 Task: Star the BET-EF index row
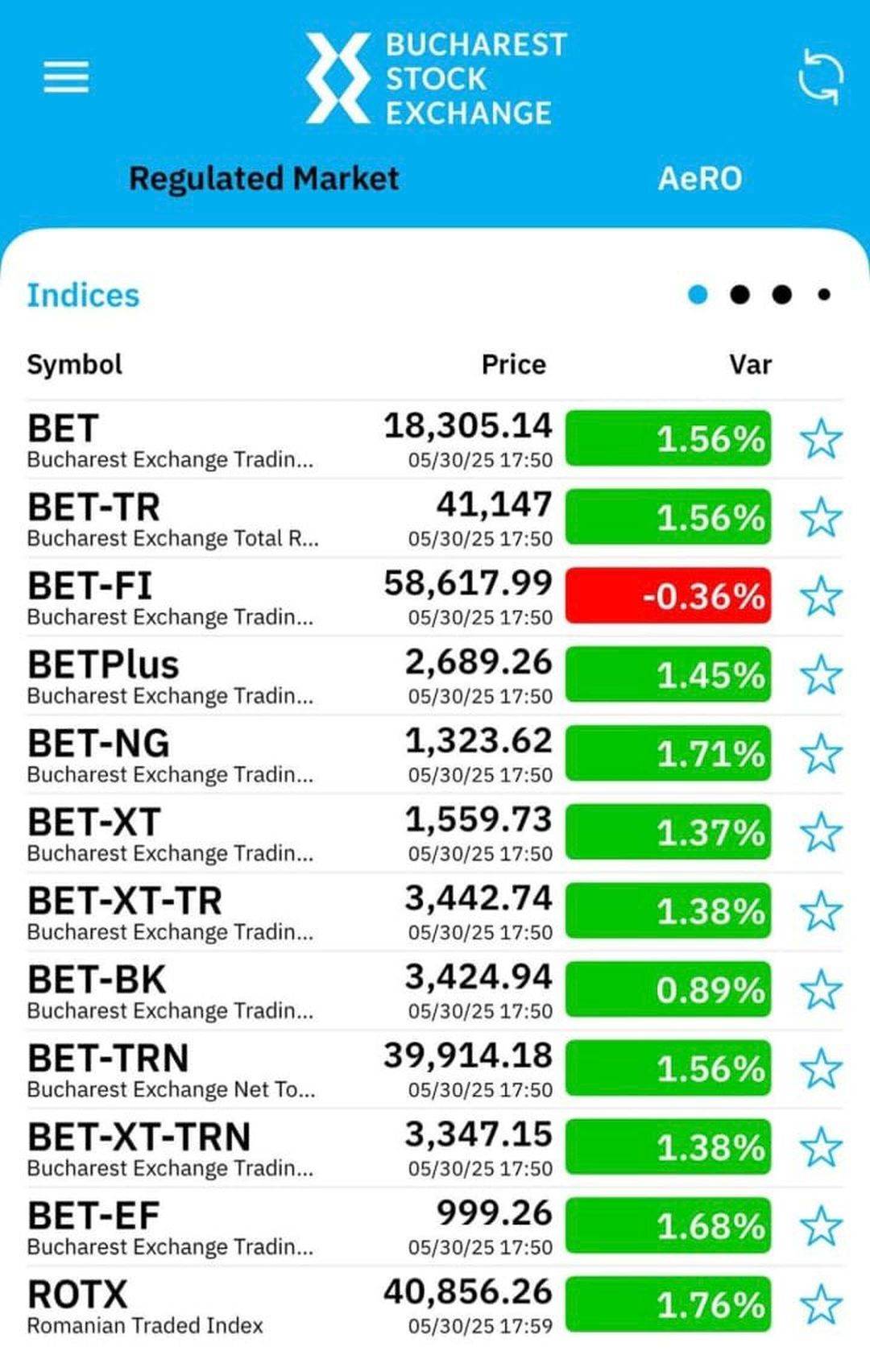pos(821,1226)
